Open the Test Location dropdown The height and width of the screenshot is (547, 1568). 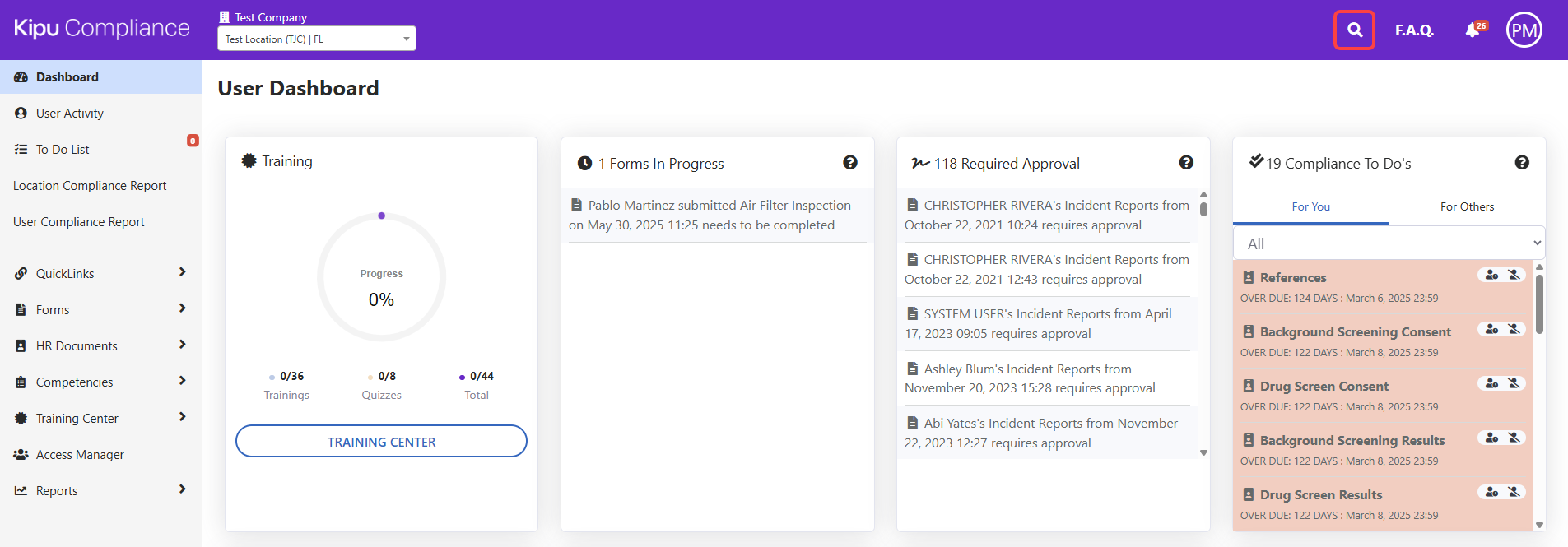tap(317, 39)
